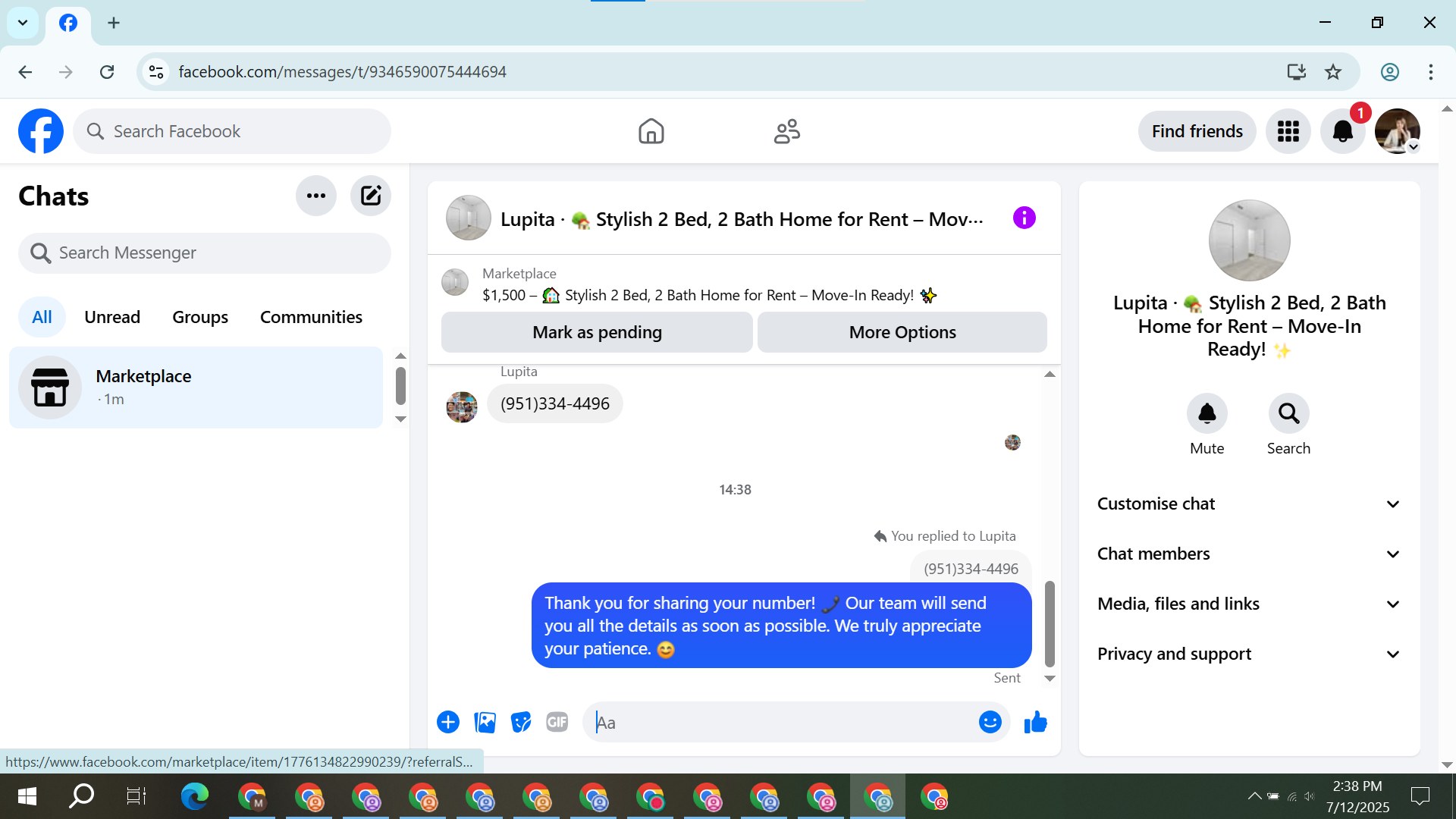Screen dimensions: 1456x819
Task: Click the Mark as pending button
Action: [597, 332]
